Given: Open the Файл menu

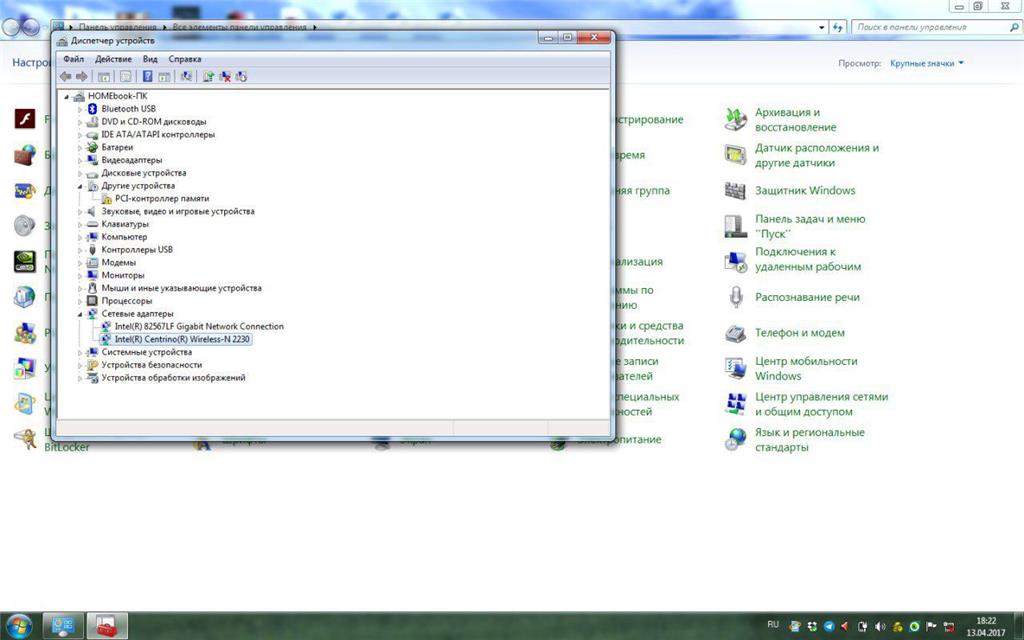Looking at the screenshot, I should (x=74, y=59).
